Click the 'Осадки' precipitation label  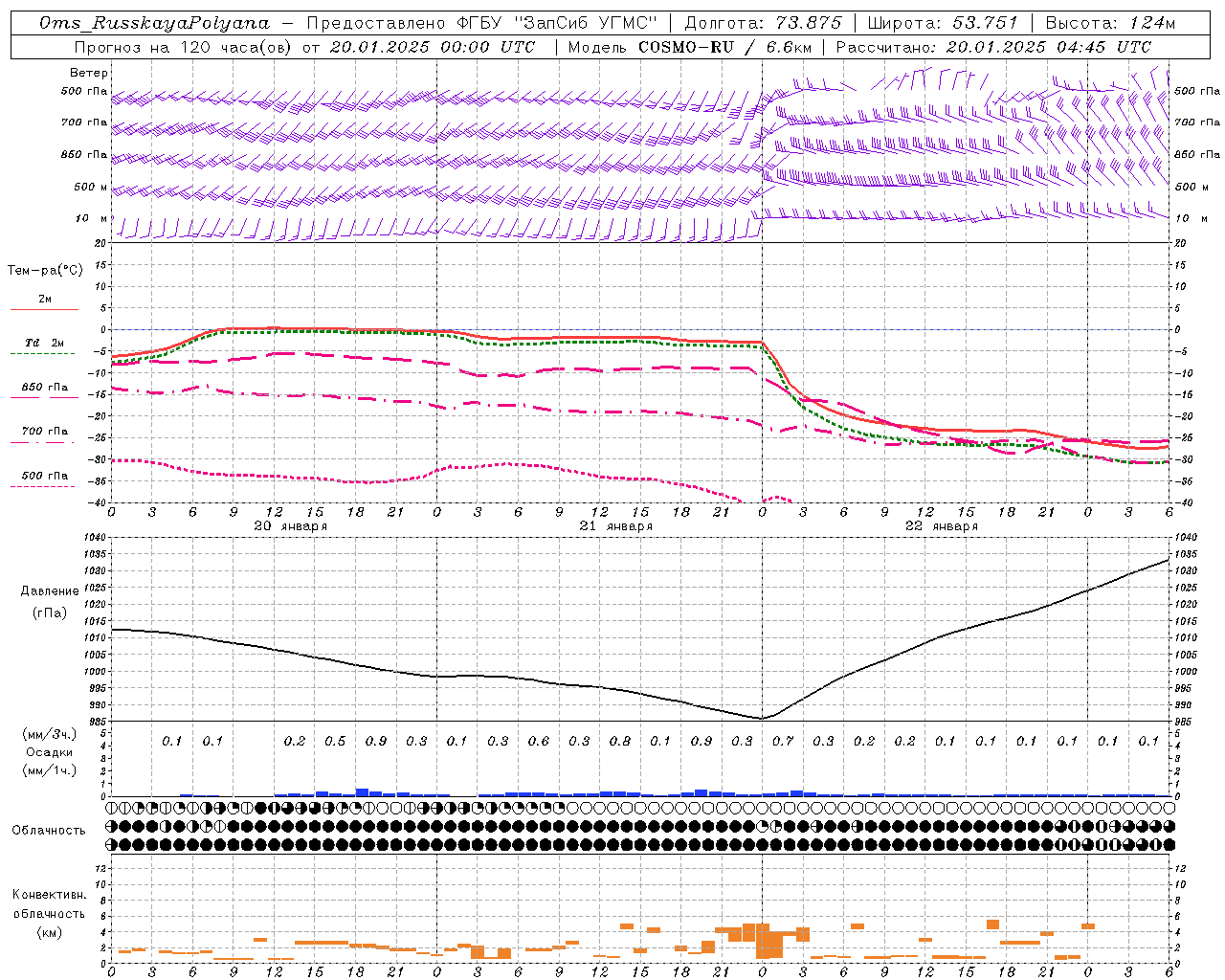point(50,752)
